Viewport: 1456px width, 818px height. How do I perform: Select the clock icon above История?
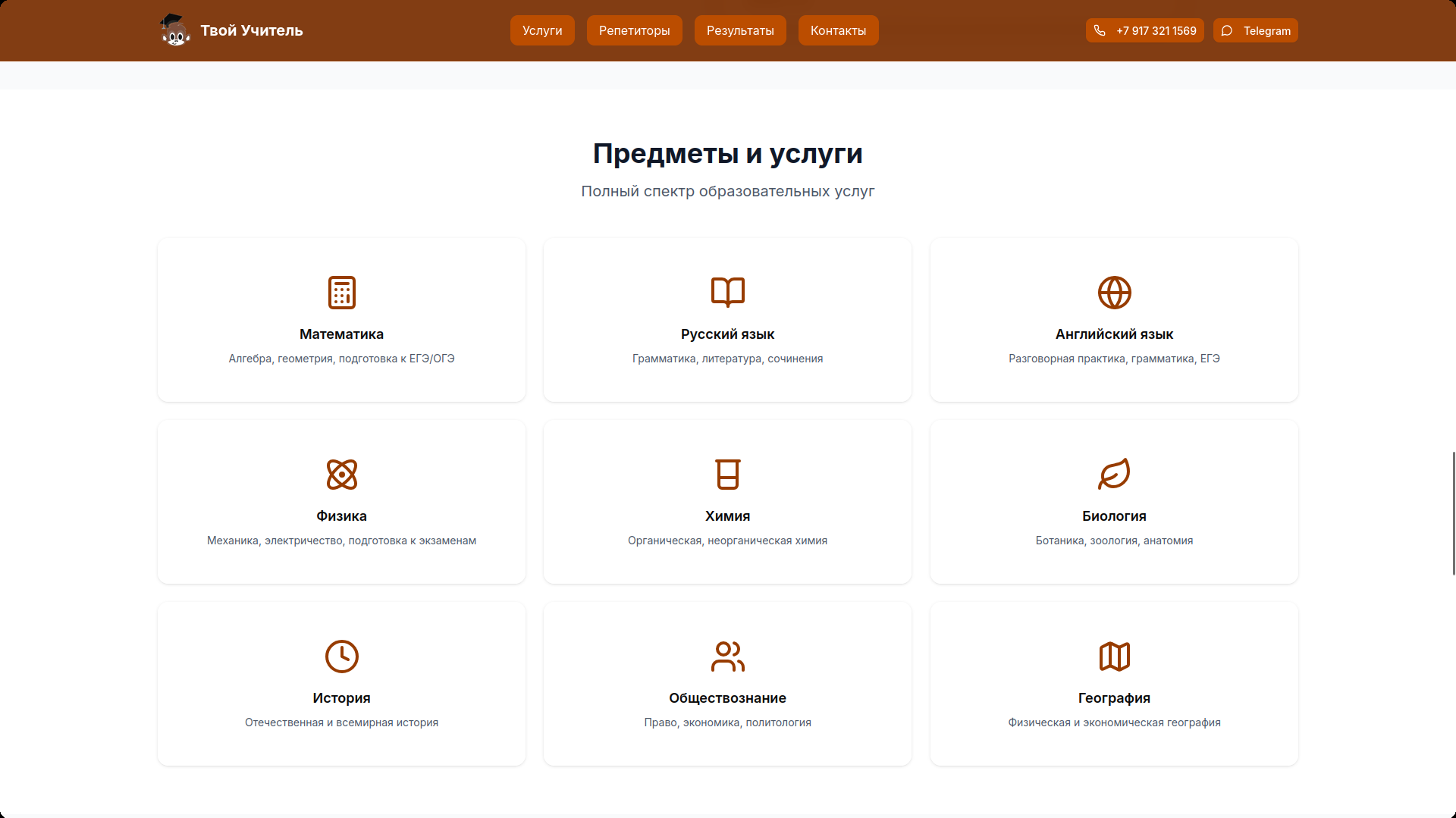pyautogui.click(x=341, y=657)
